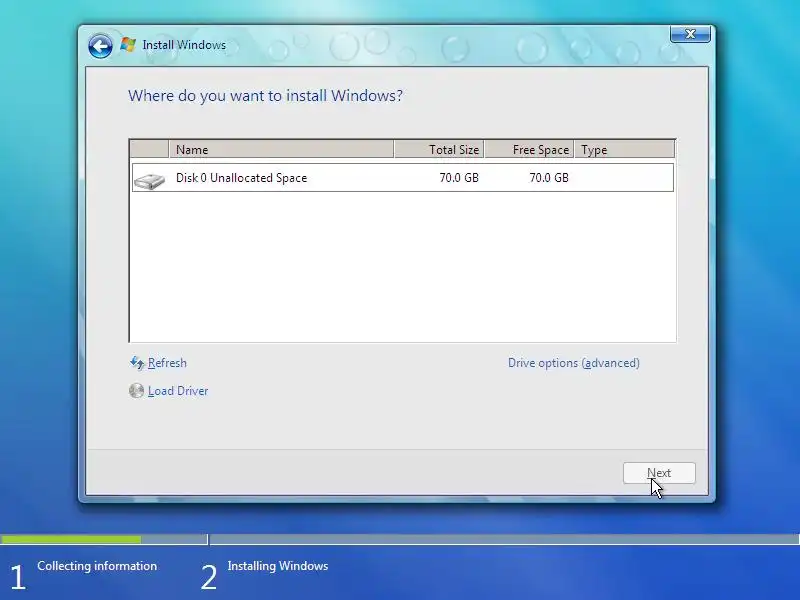Click the Load Driver disc icon
Viewport: 800px width, 600px height.
click(136, 391)
